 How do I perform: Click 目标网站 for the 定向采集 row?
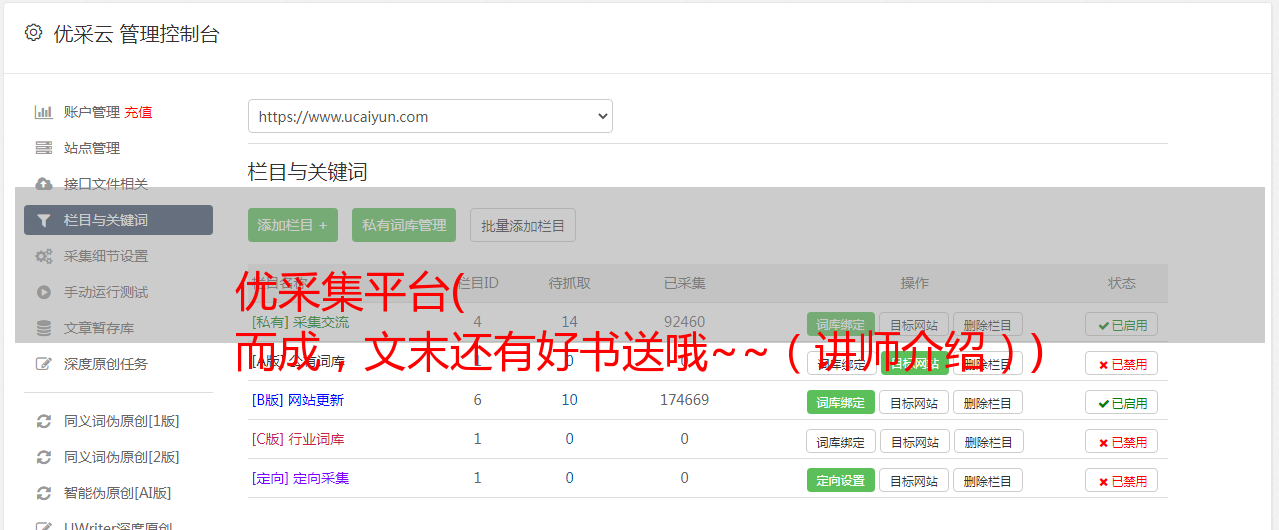point(914,480)
